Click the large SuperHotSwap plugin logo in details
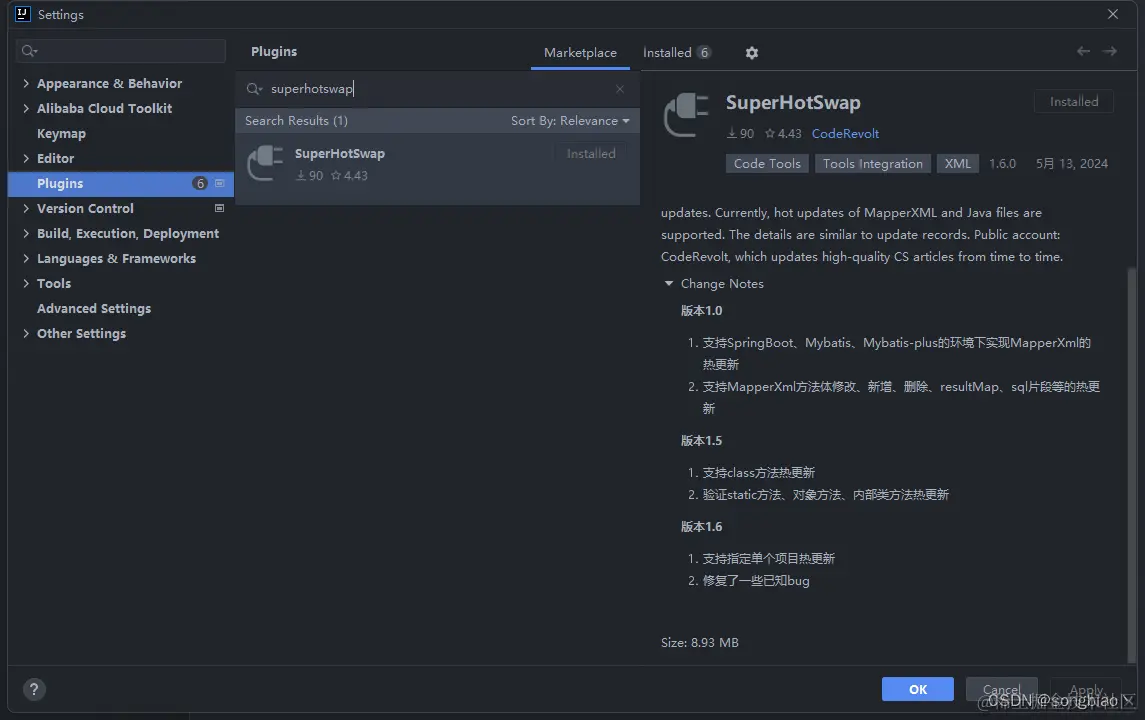The image size is (1145, 720). tap(686, 115)
